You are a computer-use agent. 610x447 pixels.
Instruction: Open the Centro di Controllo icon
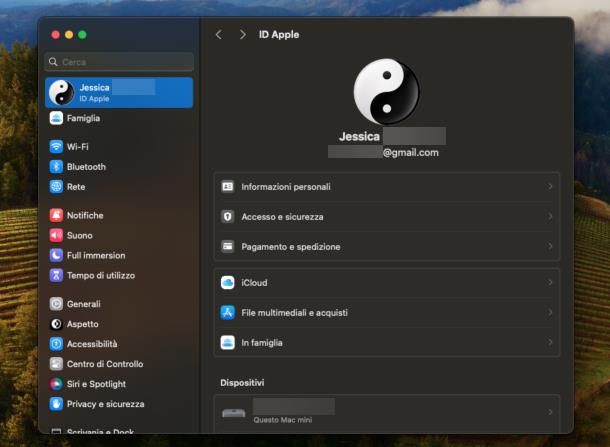56,364
